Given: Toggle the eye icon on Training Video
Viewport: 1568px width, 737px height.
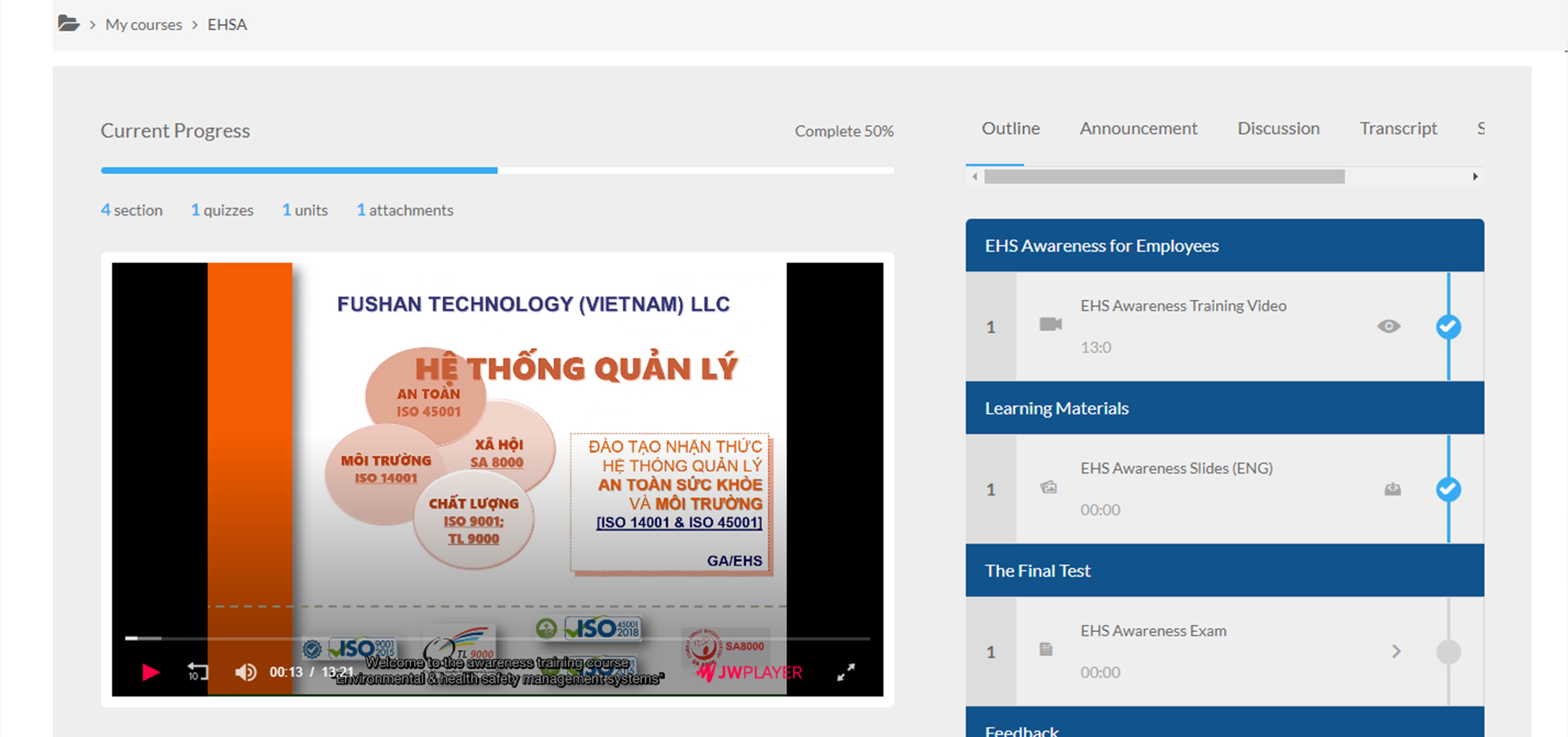Looking at the screenshot, I should (x=1389, y=326).
